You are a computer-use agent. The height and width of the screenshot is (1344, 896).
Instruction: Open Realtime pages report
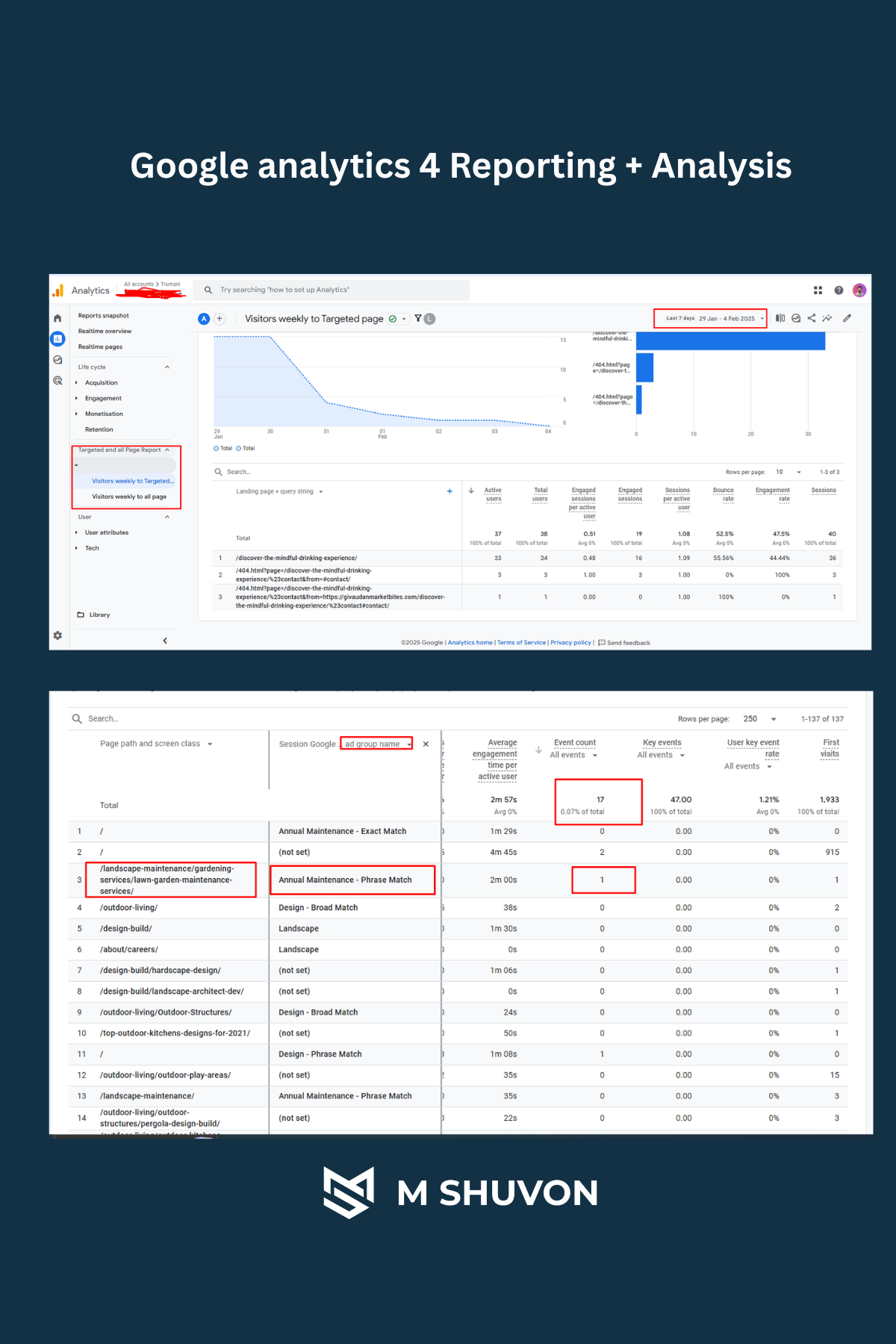[x=100, y=347]
